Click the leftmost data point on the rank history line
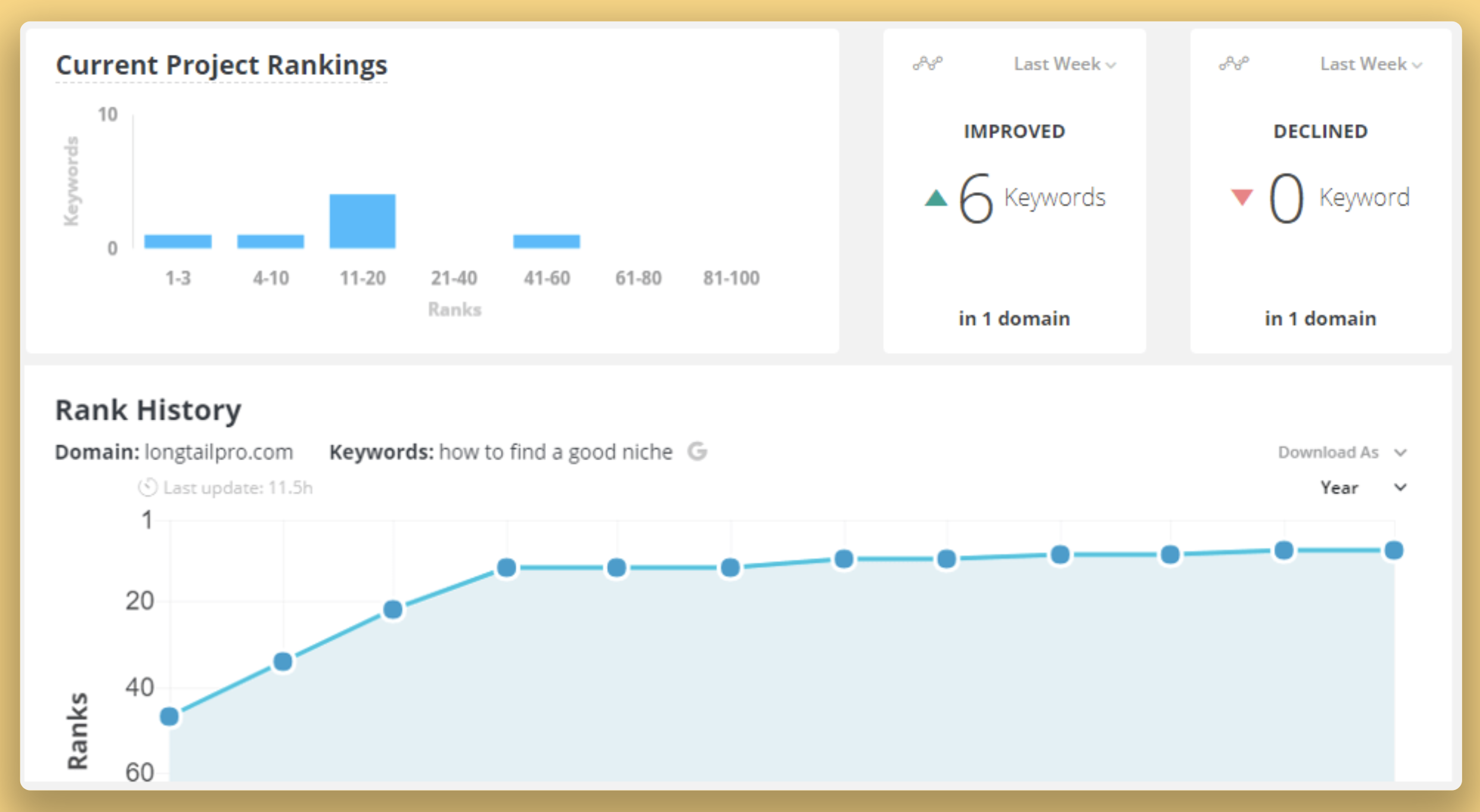This screenshot has width=1480, height=812. point(168,717)
